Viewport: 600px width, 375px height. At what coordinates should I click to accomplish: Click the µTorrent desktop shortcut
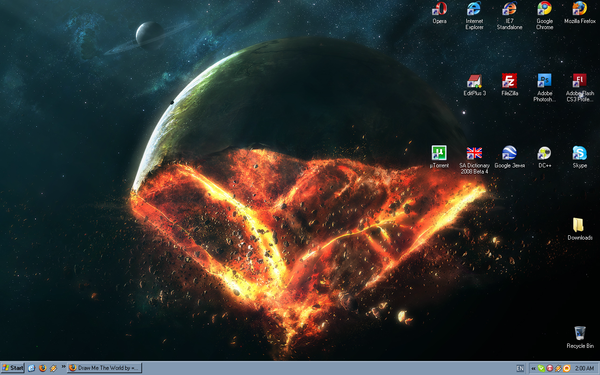pos(439,157)
